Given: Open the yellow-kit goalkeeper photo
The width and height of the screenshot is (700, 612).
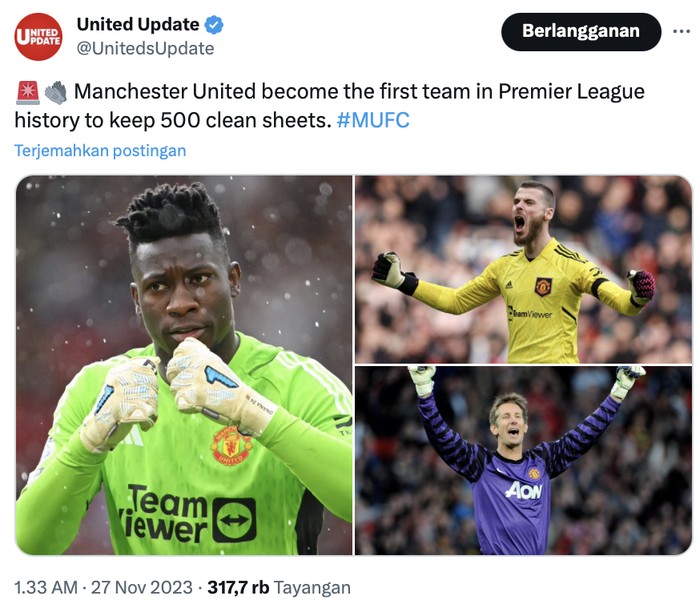Looking at the screenshot, I should (x=523, y=269).
